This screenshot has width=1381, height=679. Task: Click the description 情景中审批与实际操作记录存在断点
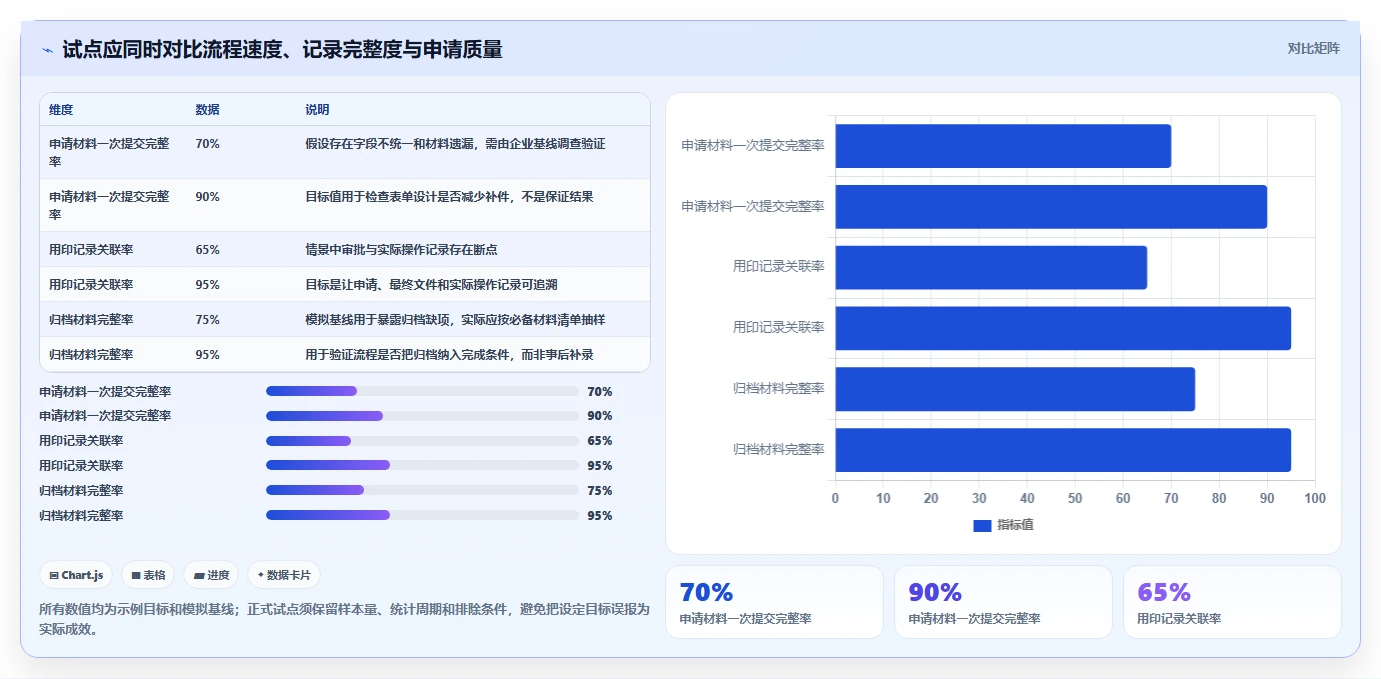[401, 250]
